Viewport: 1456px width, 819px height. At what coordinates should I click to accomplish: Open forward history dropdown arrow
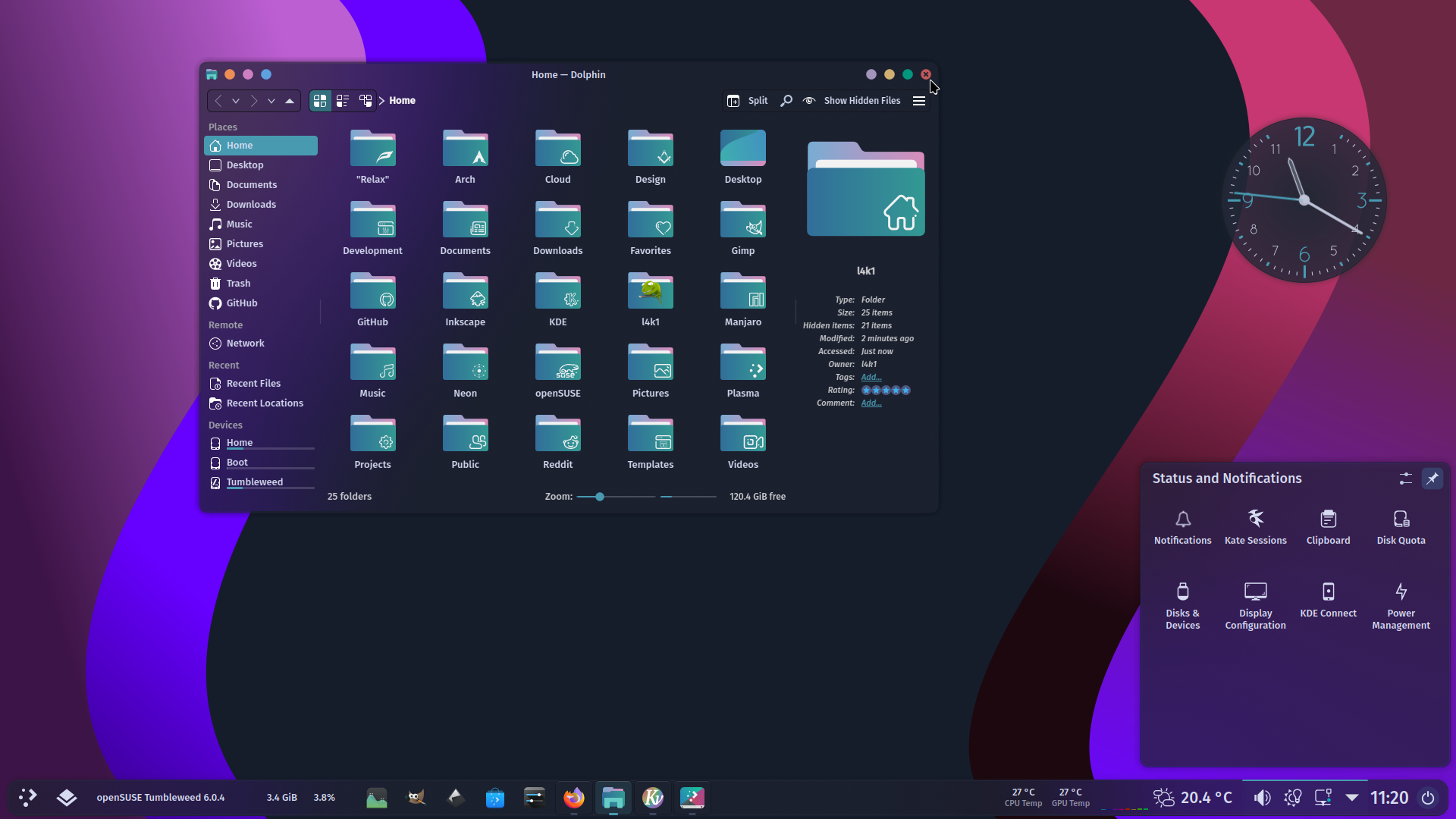point(271,101)
